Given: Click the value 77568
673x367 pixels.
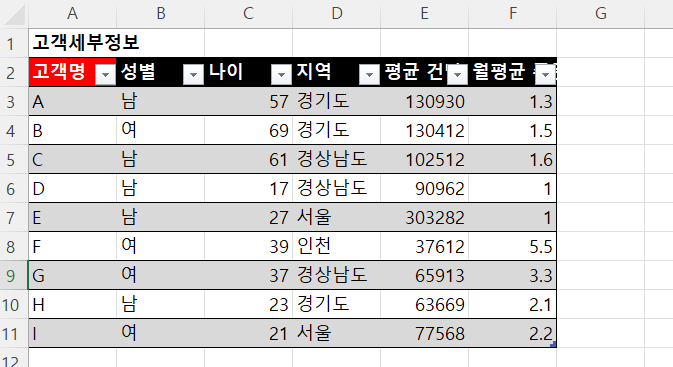Looking at the screenshot, I should (424, 333).
